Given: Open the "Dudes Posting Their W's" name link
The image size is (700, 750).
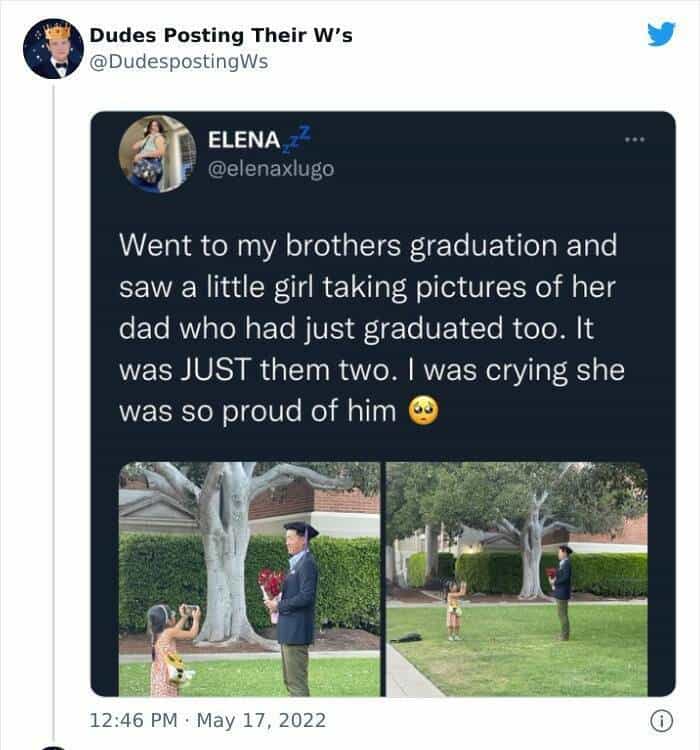Looking at the screenshot, I should click(x=221, y=36).
